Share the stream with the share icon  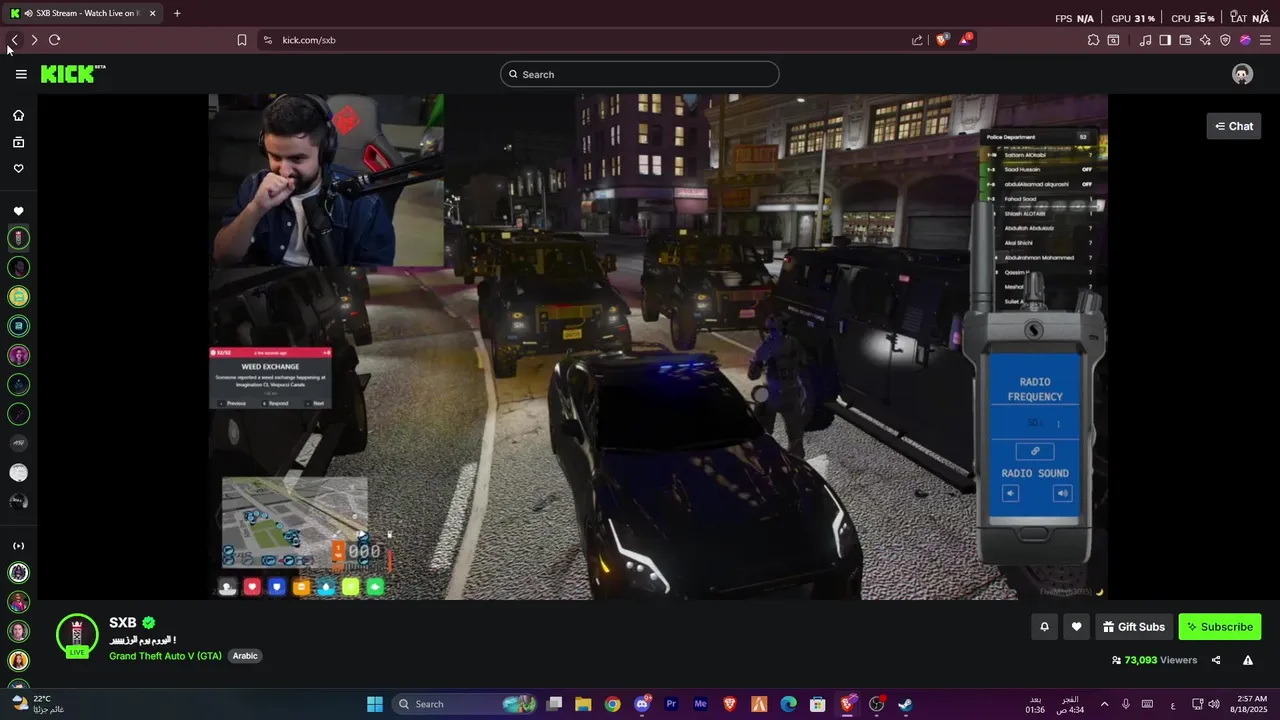click(x=1216, y=660)
